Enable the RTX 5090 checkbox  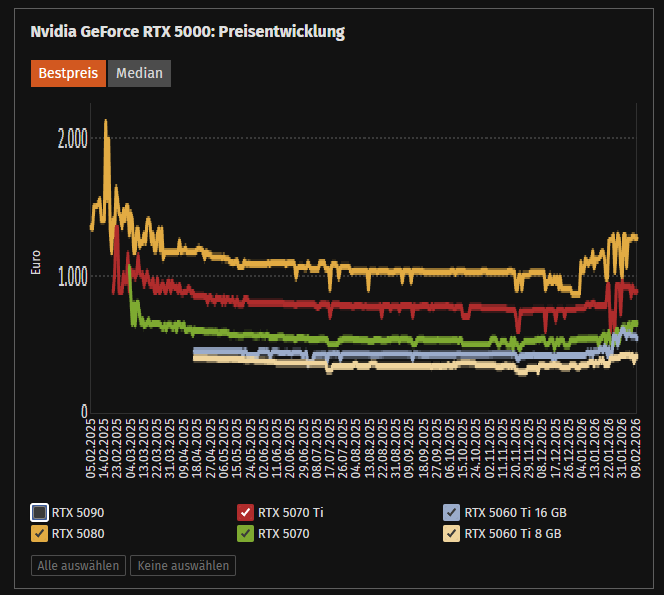[x=39, y=512]
